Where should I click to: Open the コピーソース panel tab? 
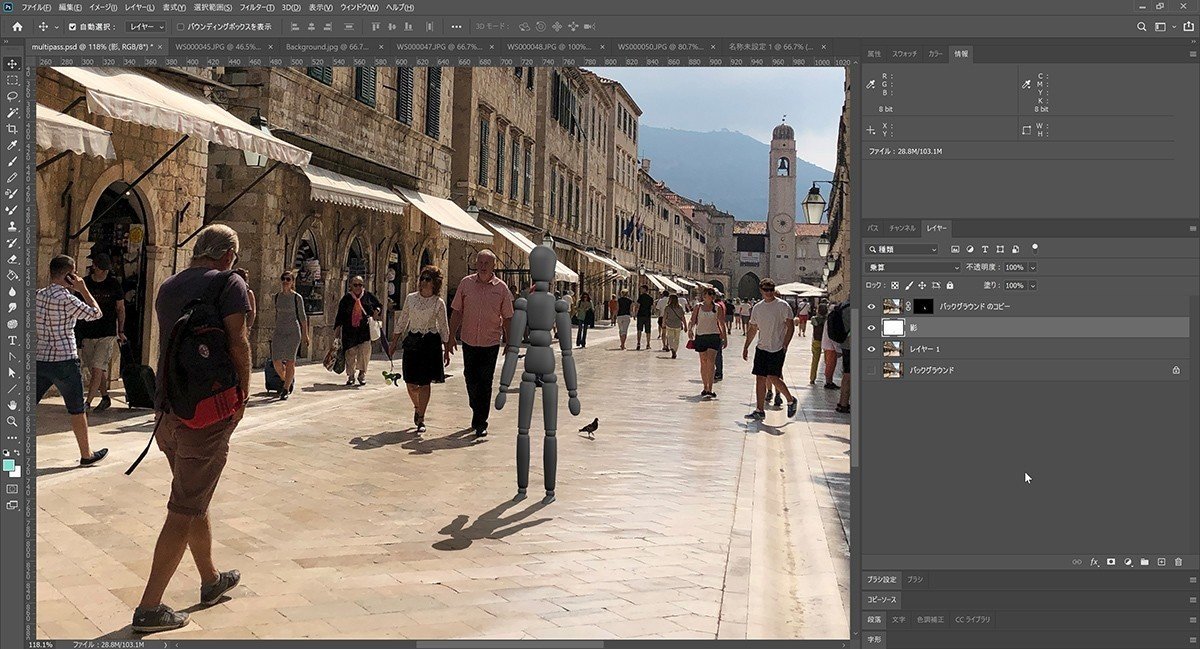click(882, 599)
